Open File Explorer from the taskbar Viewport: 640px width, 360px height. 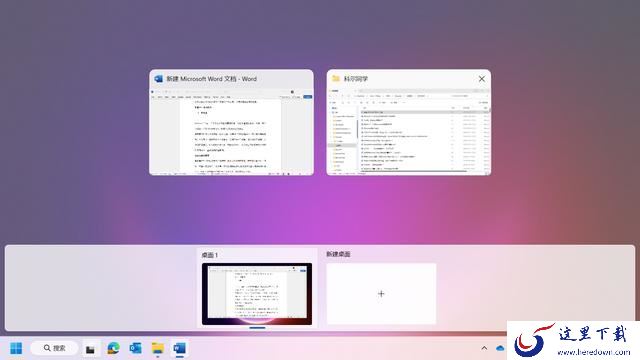[158, 348]
